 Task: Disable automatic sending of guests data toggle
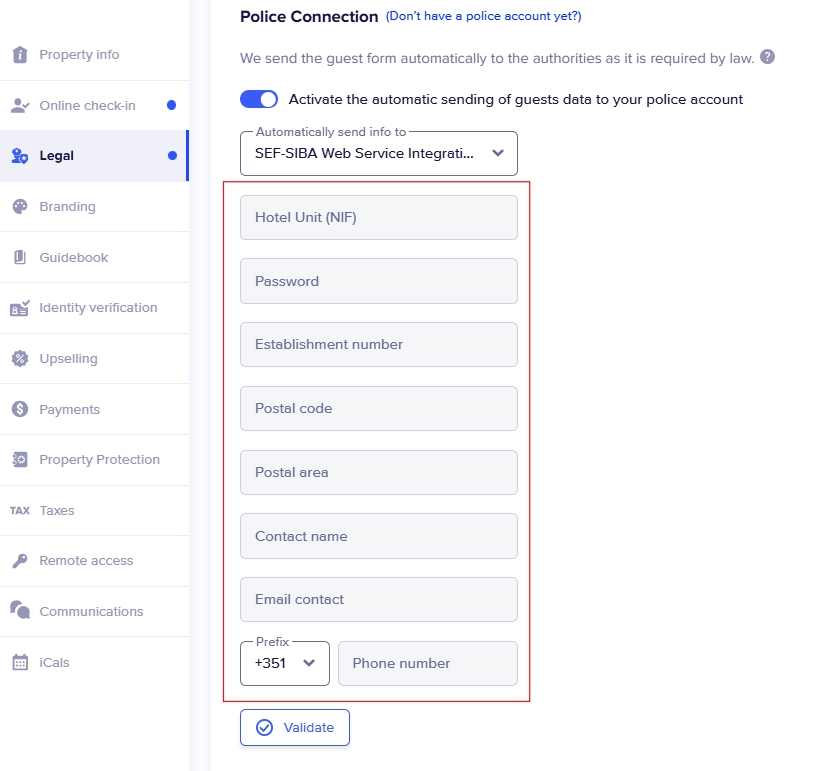pyautogui.click(x=259, y=99)
